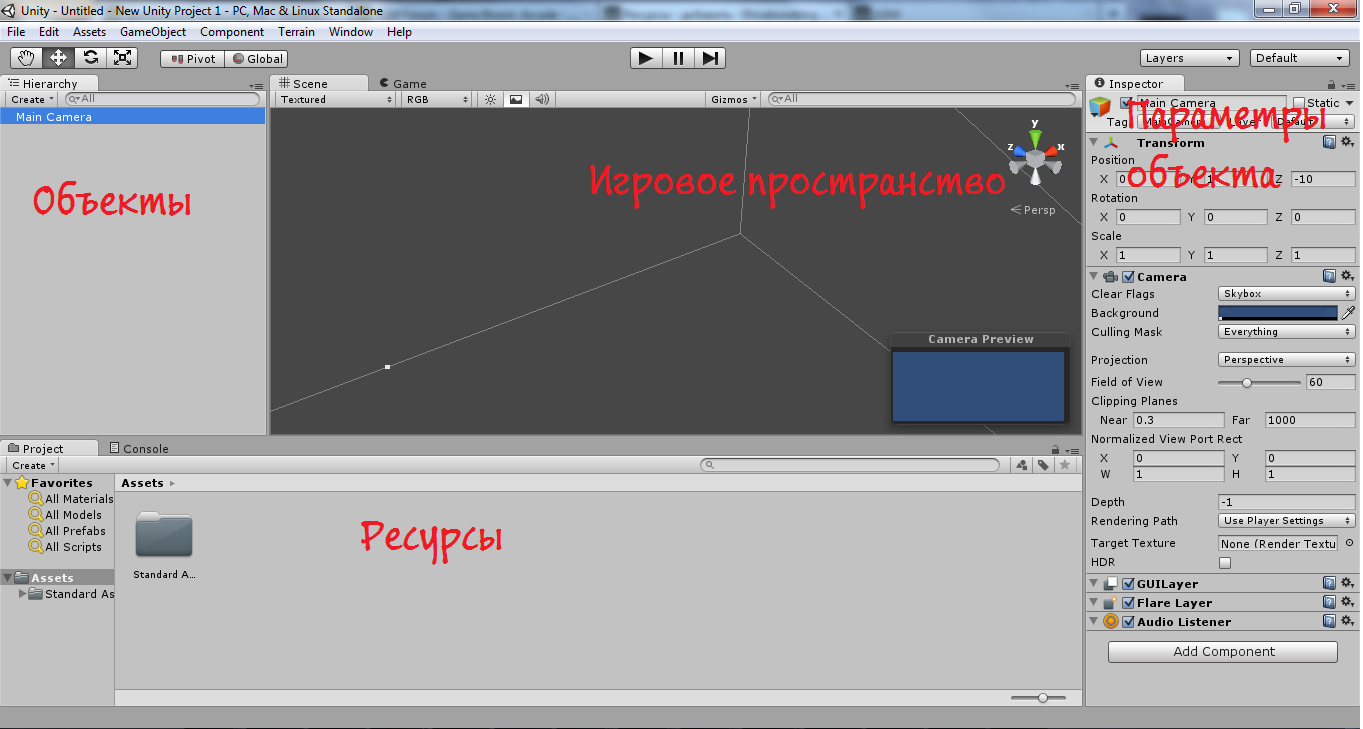Open the Transform component gear menu
The height and width of the screenshot is (729, 1363).
click(1347, 142)
